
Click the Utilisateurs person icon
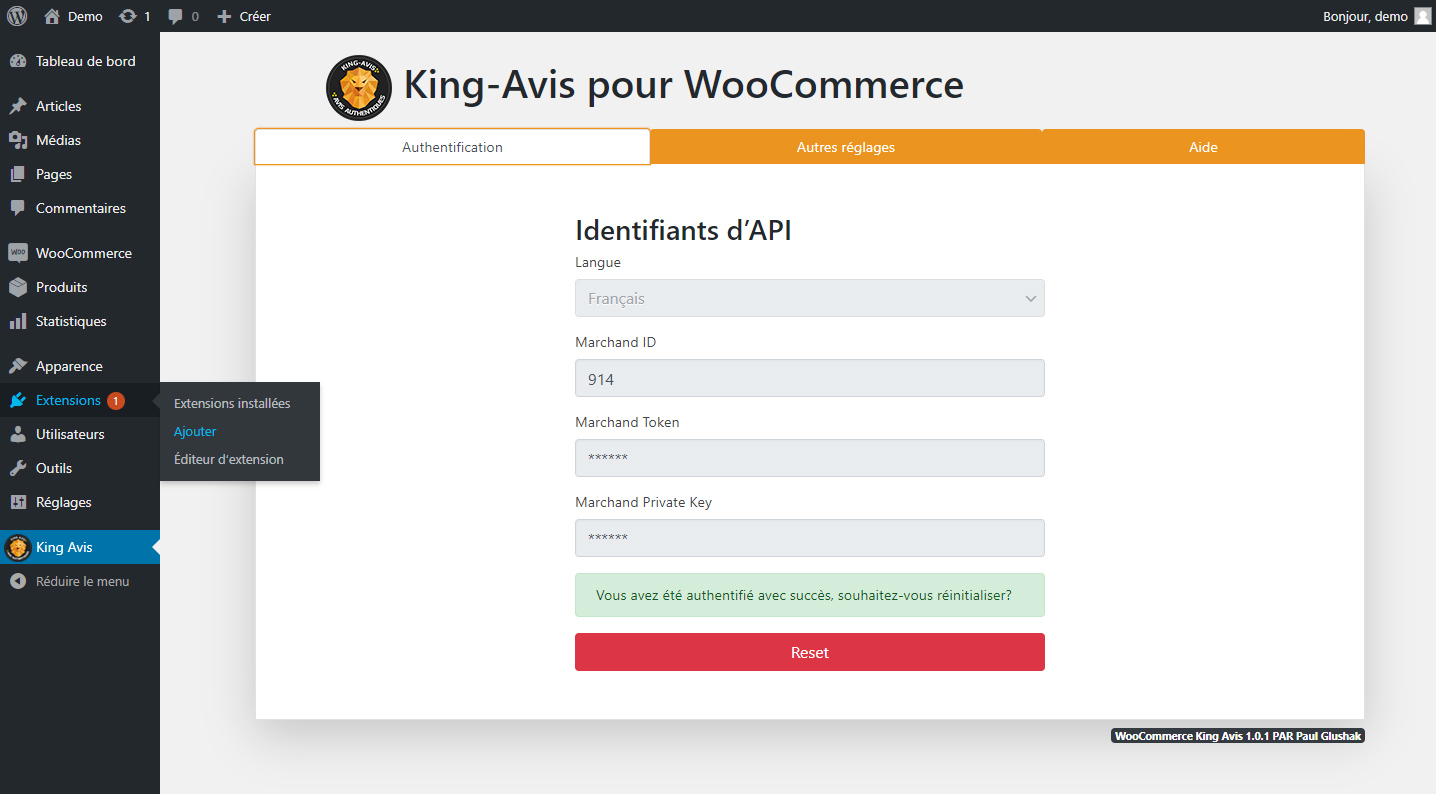pos(18,434)
